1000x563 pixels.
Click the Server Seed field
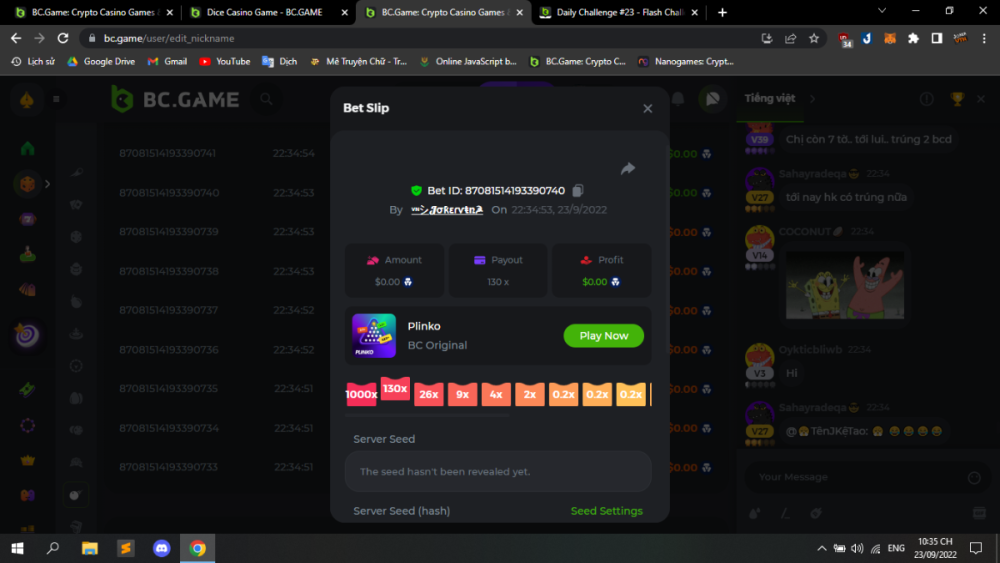[x=498, y=471]
